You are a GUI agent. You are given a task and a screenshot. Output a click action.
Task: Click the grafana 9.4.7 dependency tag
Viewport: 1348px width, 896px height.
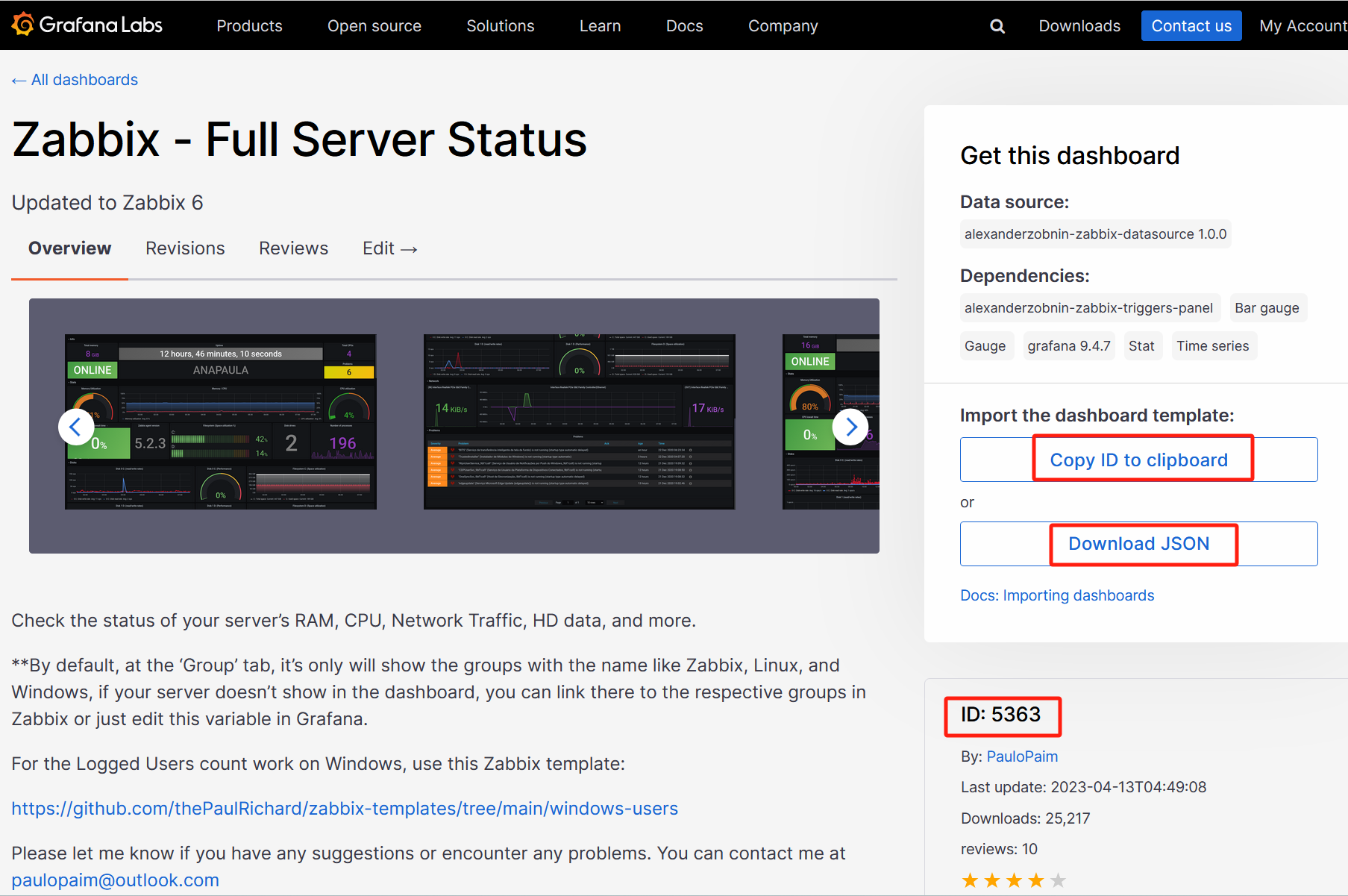[x=1068, y=346]
